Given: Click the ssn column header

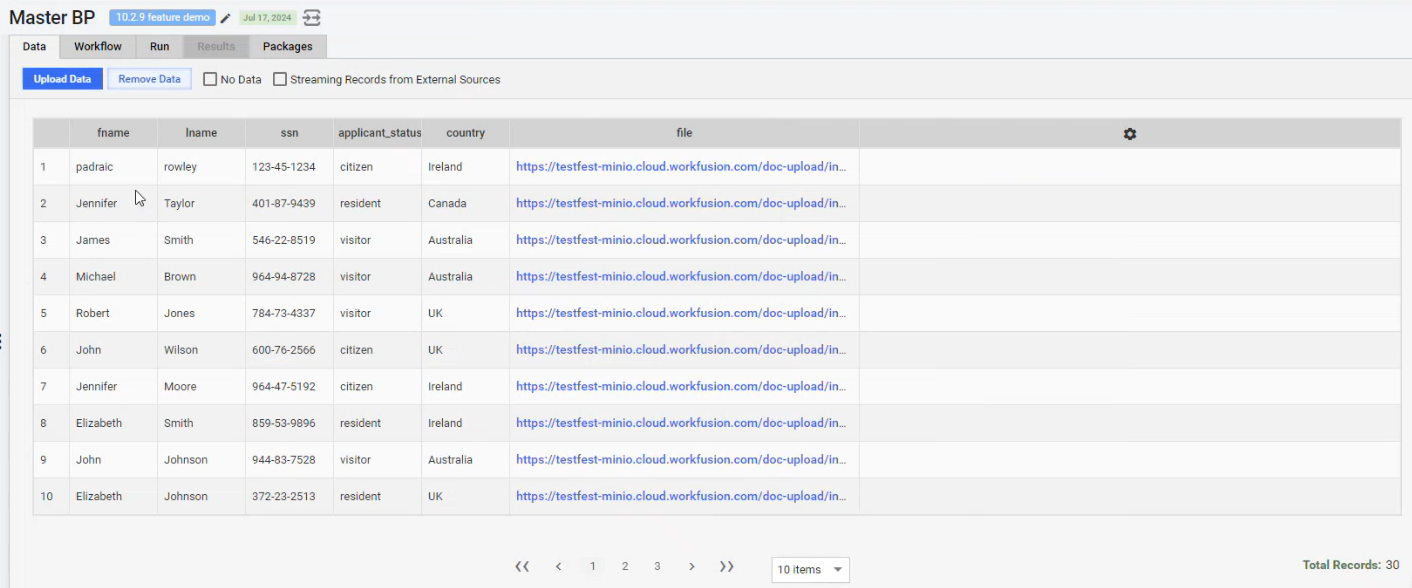Looking at the screenshot, I should click(x=289, y=133).
